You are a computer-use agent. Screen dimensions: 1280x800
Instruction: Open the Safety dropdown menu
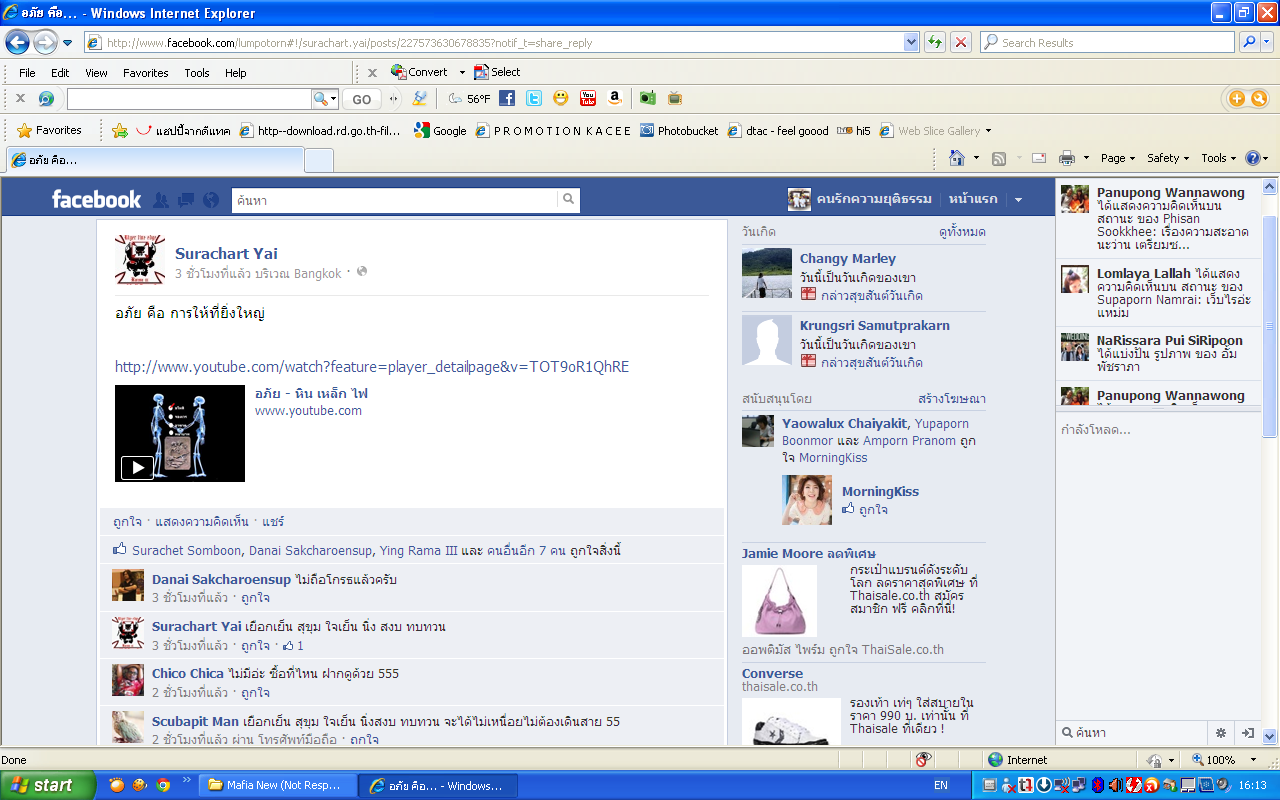(x=1167, y=158)
